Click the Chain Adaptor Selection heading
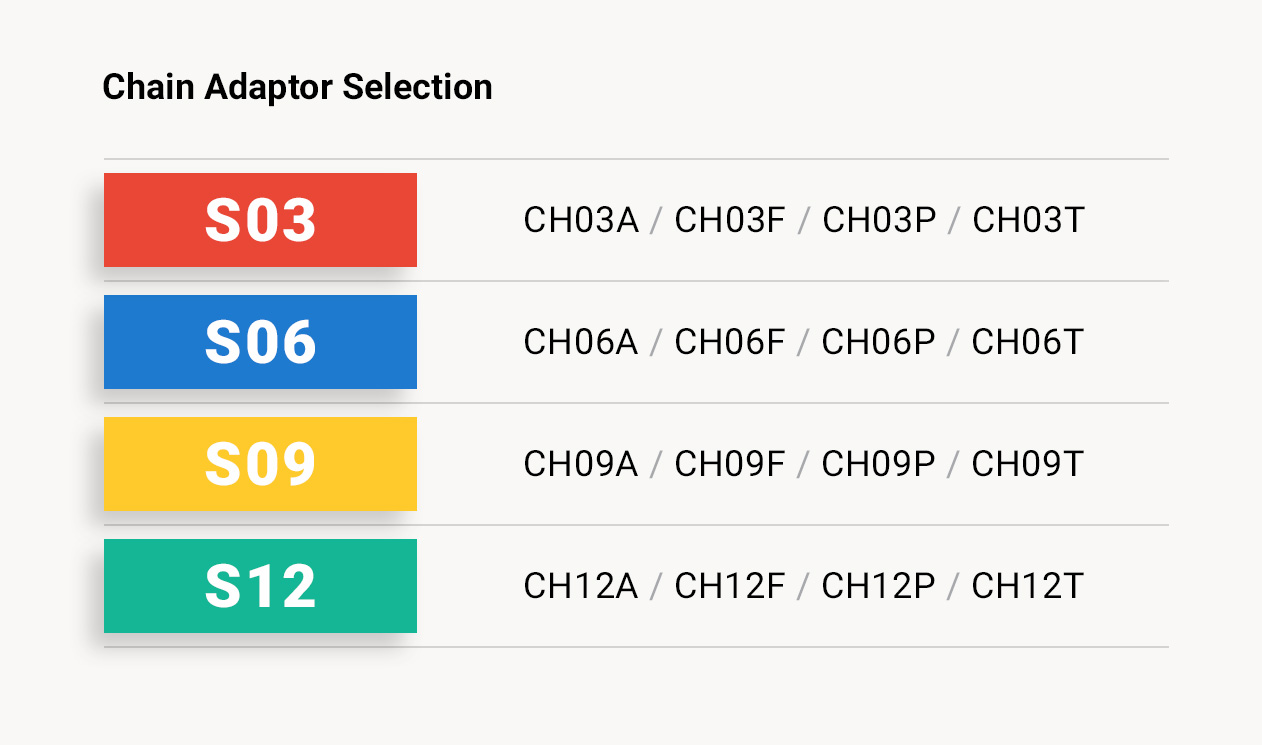This screenshot has height=745, width=1262. pos(297,87)
